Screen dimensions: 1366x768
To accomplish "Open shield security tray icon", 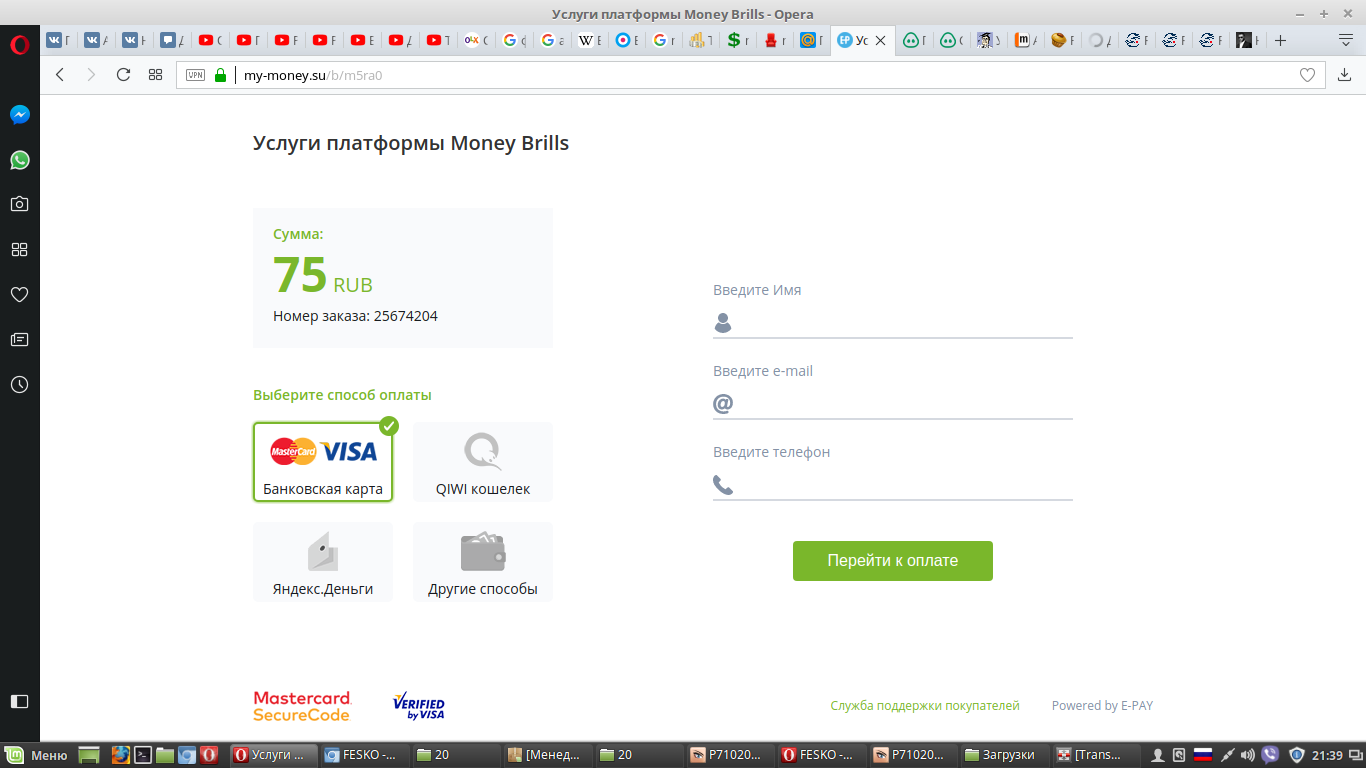I will click(x=1296, y=755).
